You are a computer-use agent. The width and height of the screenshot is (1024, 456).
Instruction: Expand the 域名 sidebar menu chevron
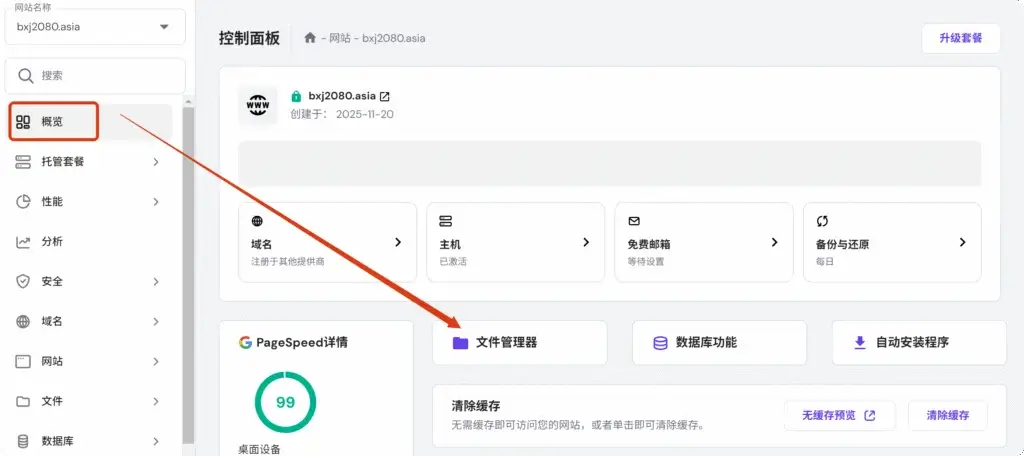pyautogui.click(x=156, y=321)
